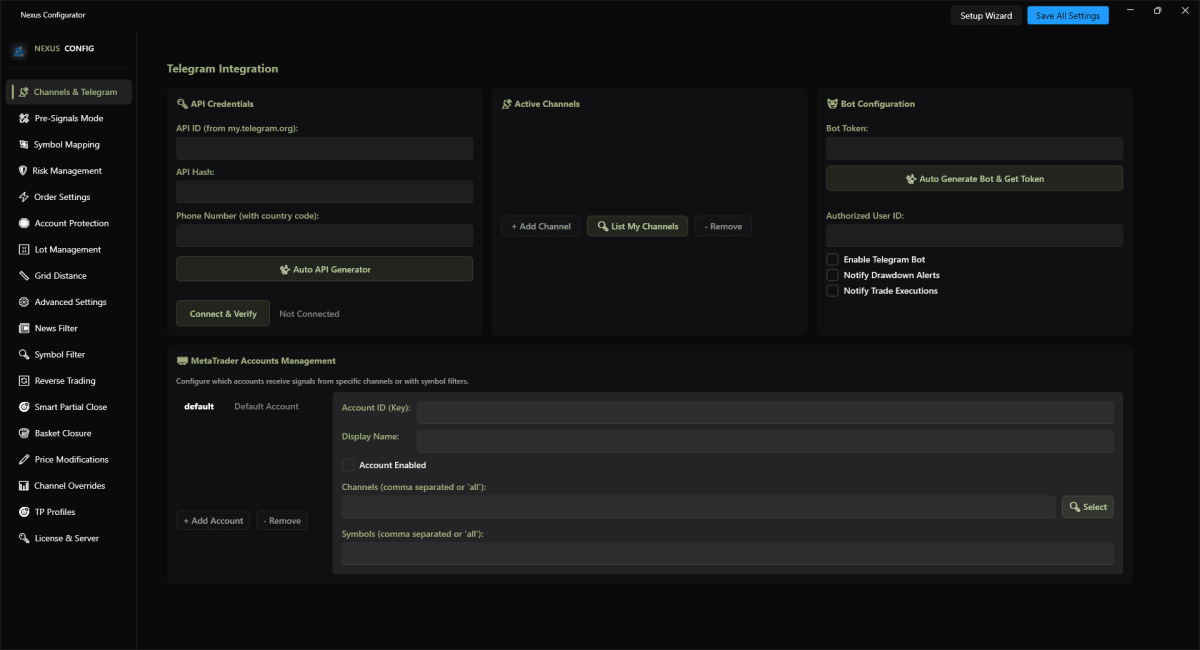The height and width of the screenshot is (650, 1200).
Task: Click the Advanced Settings gear icon
Action: pos(24,302)
